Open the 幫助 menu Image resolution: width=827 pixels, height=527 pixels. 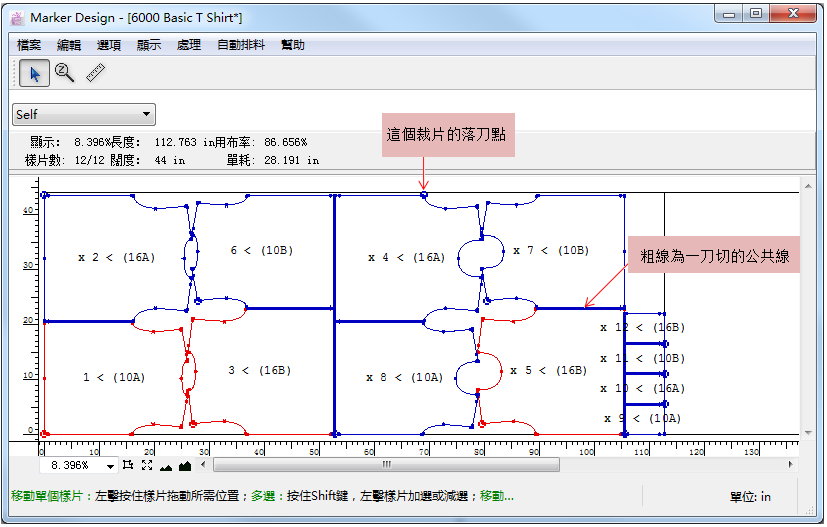pyautogui.click(x=293, y=45)
